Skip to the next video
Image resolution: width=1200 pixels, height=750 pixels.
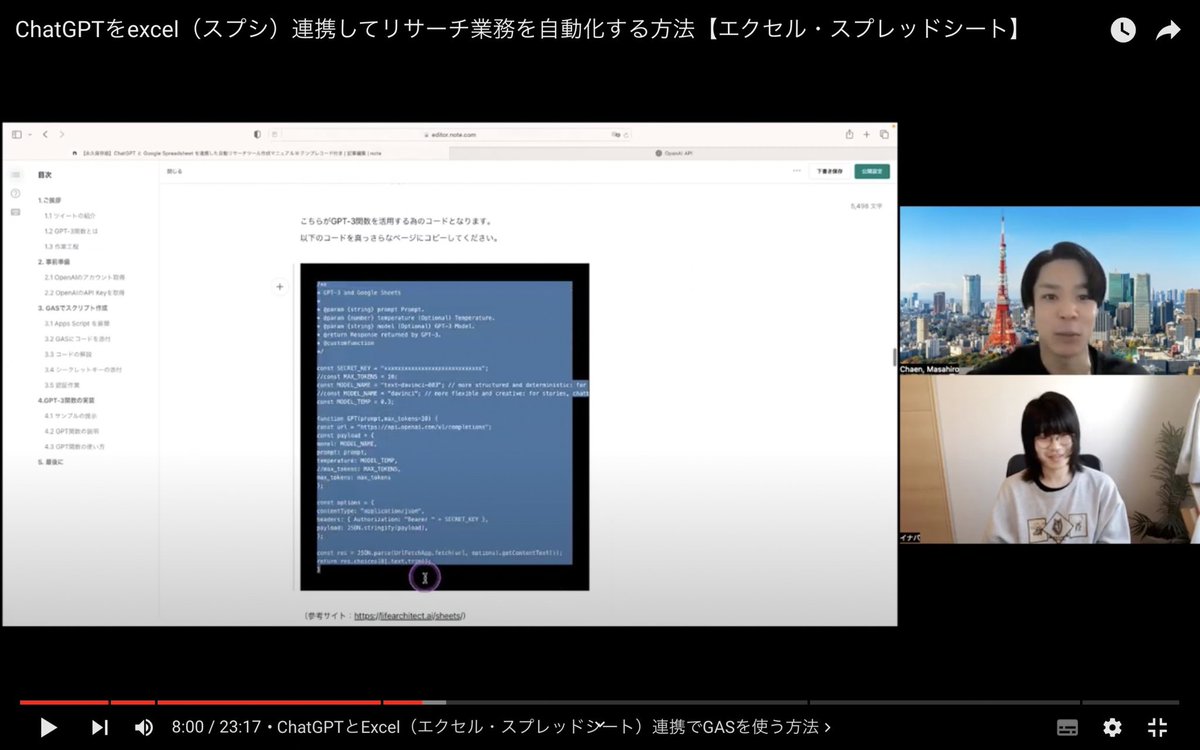[99, 727]
